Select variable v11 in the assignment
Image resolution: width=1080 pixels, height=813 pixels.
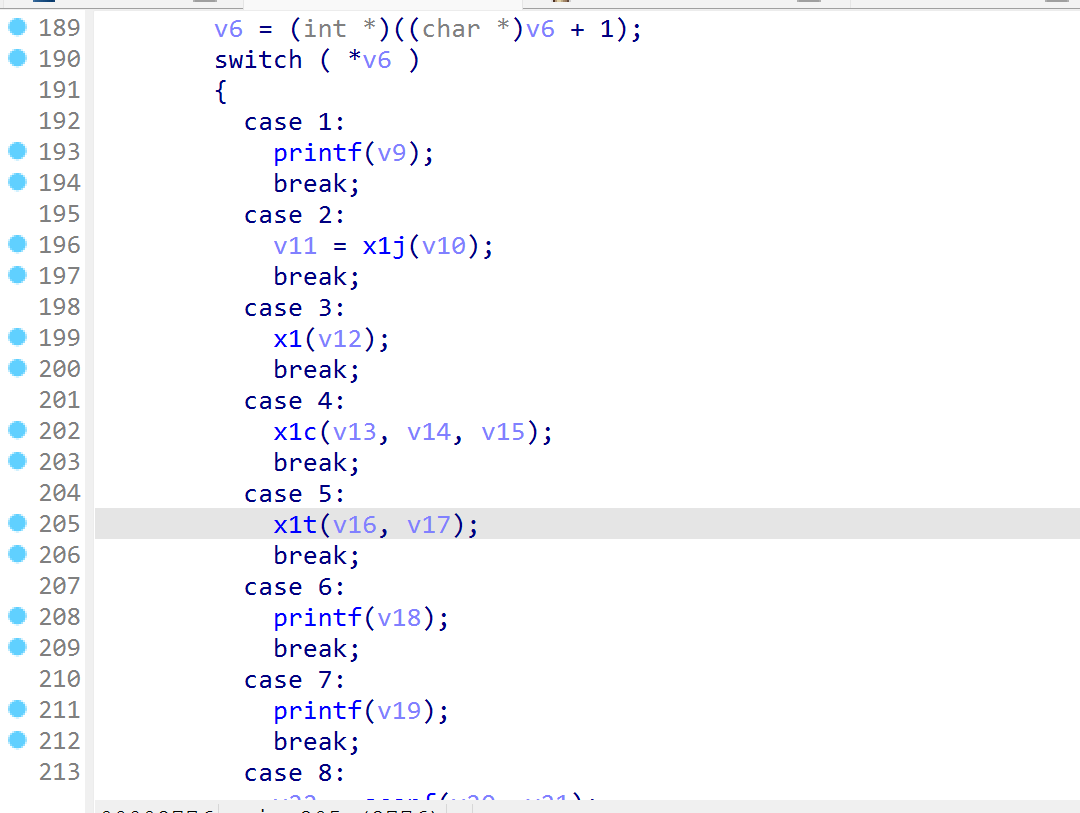tap(295, 246)
